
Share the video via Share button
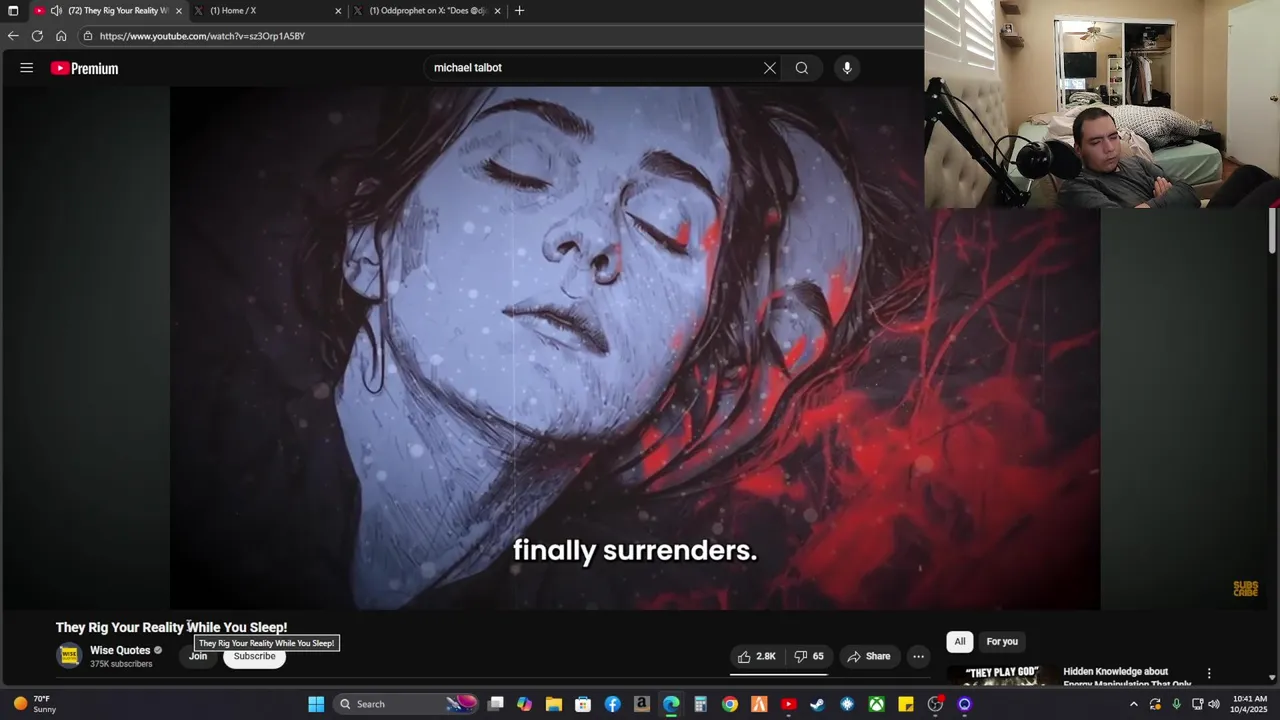pyautogui.click(x=868, y=656)
